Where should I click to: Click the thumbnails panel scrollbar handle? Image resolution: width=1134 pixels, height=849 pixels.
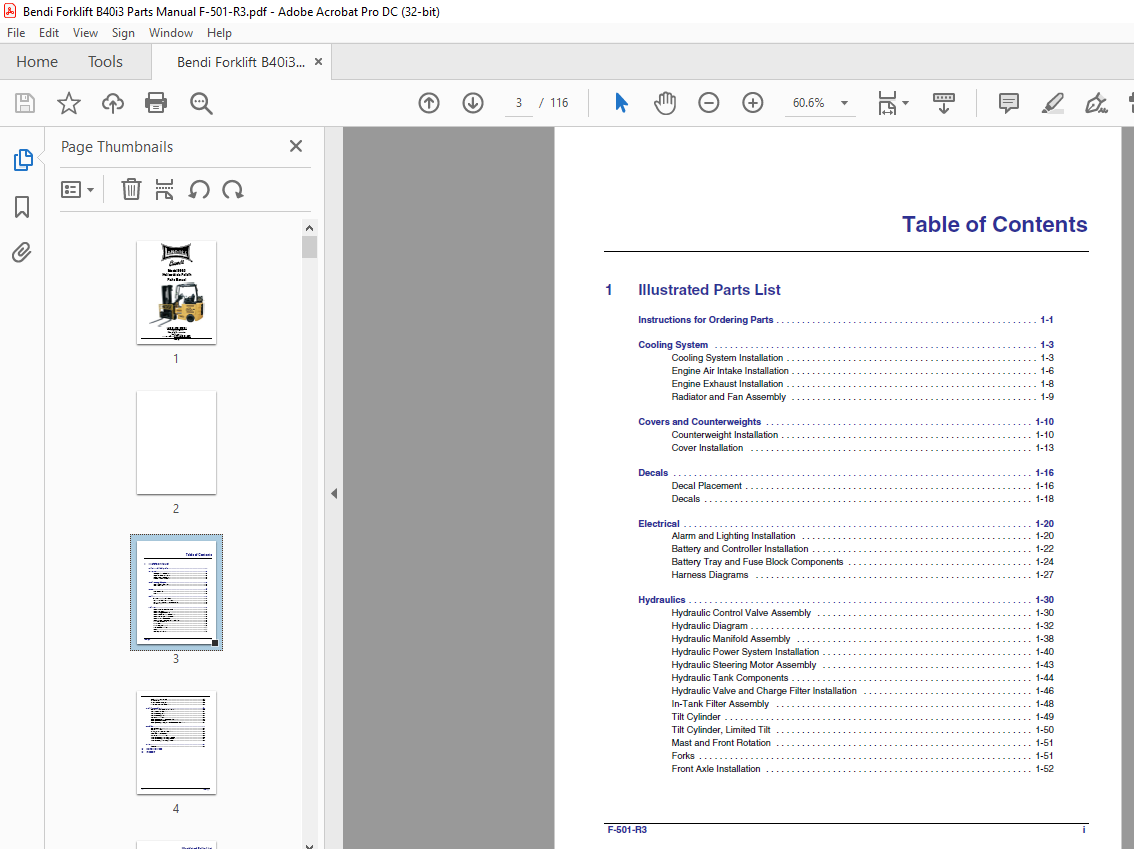pos(310,247)
